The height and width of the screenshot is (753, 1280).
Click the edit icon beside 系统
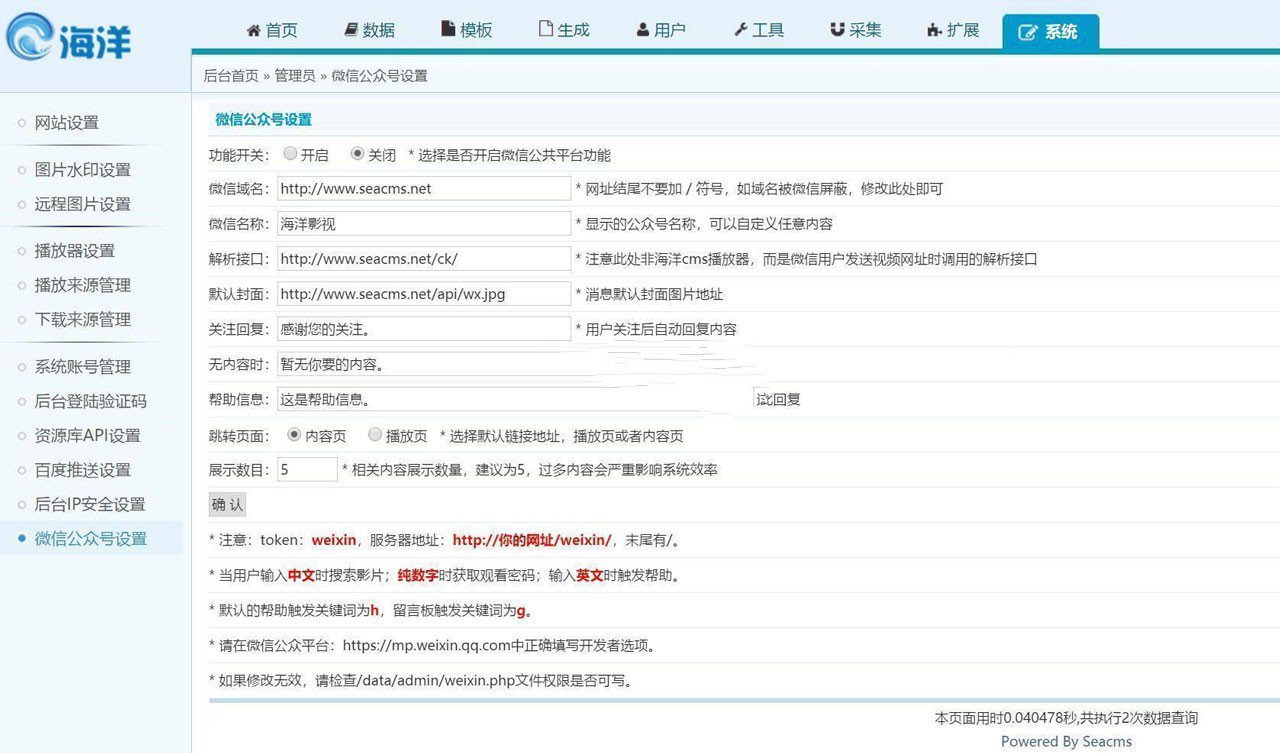tap(1028, 32)
